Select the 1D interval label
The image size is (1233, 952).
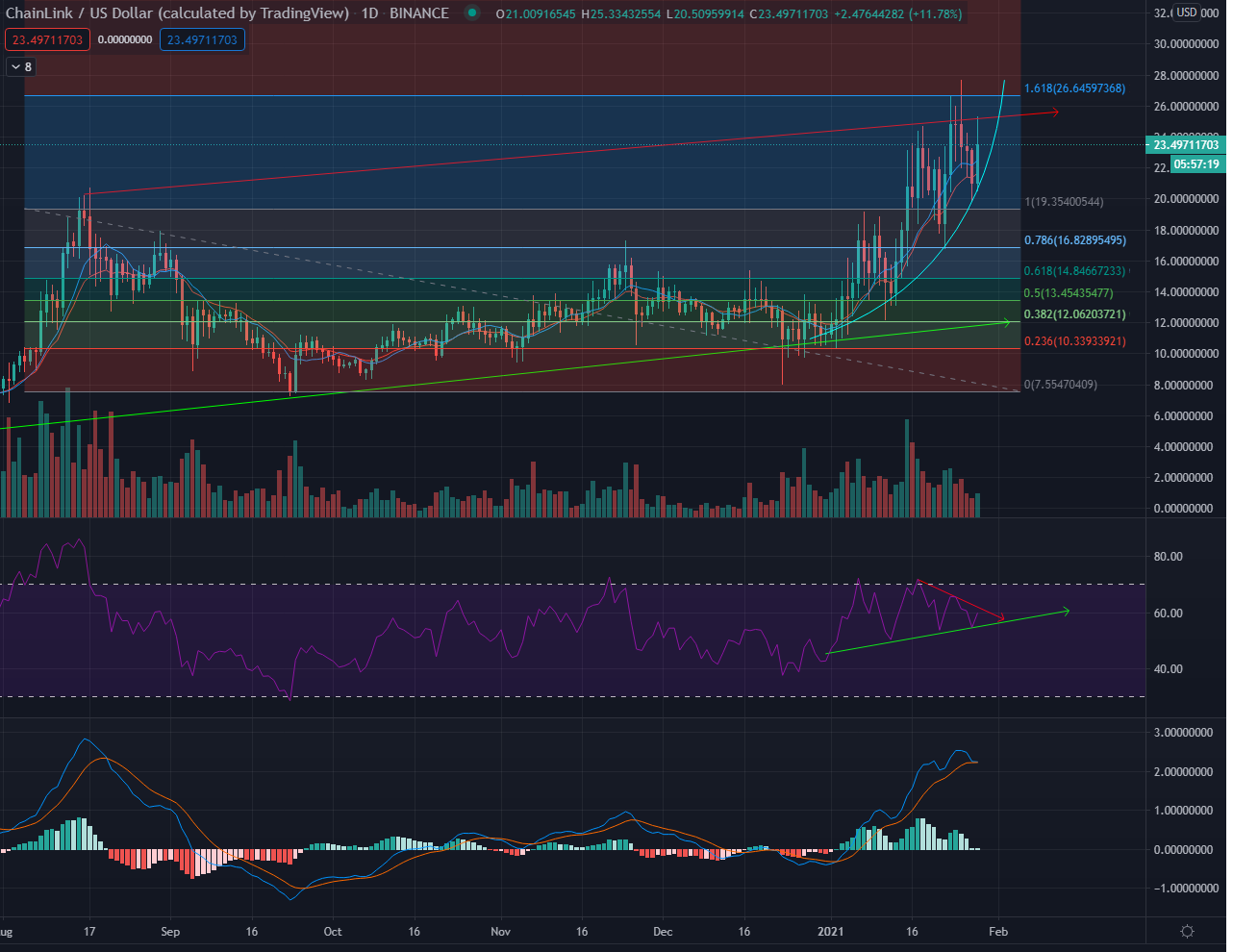(x=370, y=13)
